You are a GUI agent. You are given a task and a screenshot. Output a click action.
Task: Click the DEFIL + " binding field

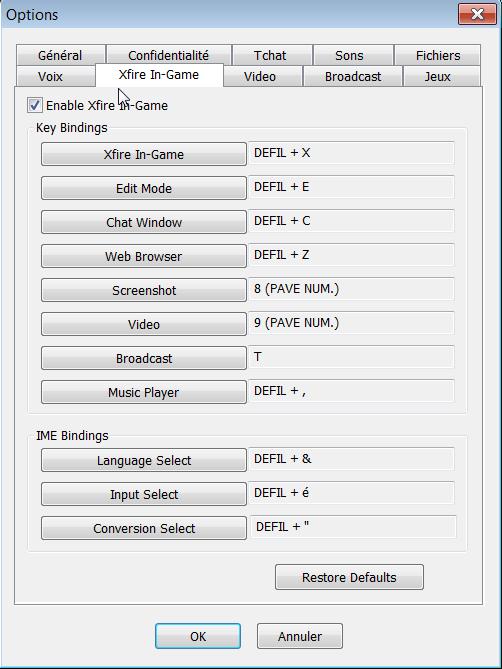(x=353, y=527)
